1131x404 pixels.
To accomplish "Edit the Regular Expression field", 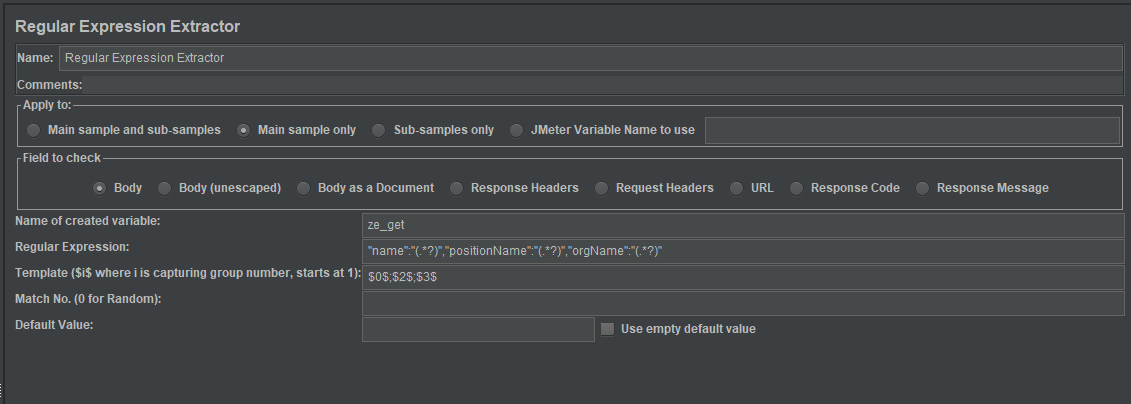I will [743, 251].
